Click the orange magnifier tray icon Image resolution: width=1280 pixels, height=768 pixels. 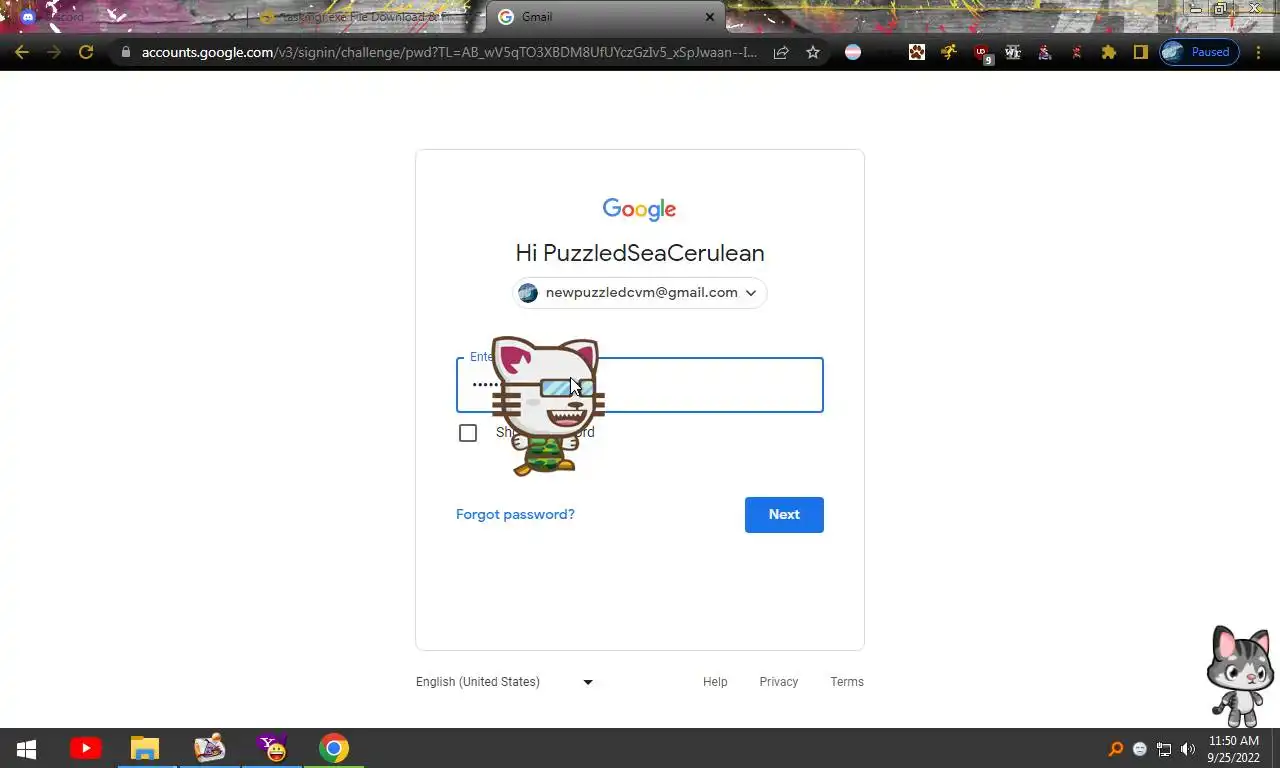tap(1116, 749)
